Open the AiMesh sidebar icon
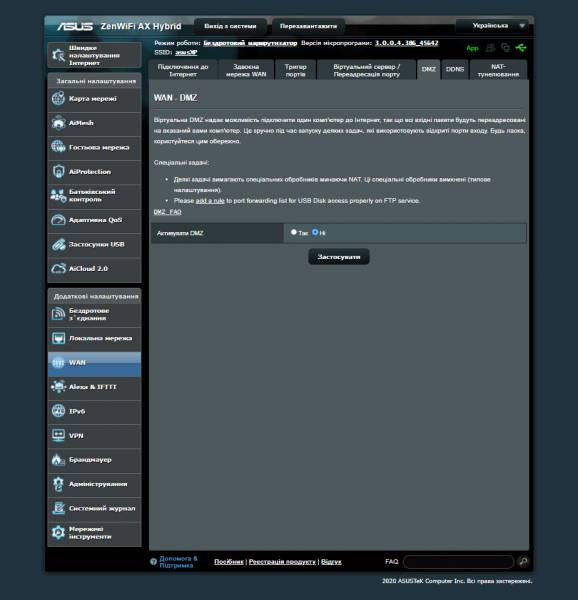Screen dimensions: 578x600 (x=58, y=123)
